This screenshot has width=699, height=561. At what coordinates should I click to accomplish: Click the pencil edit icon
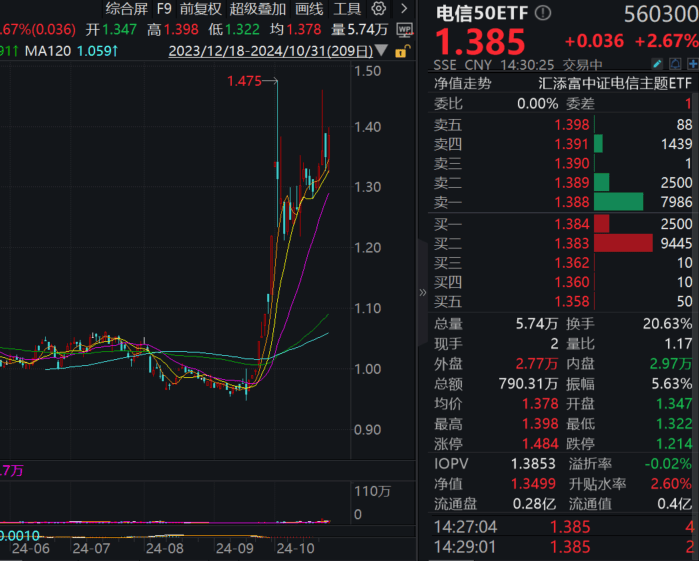657,64
